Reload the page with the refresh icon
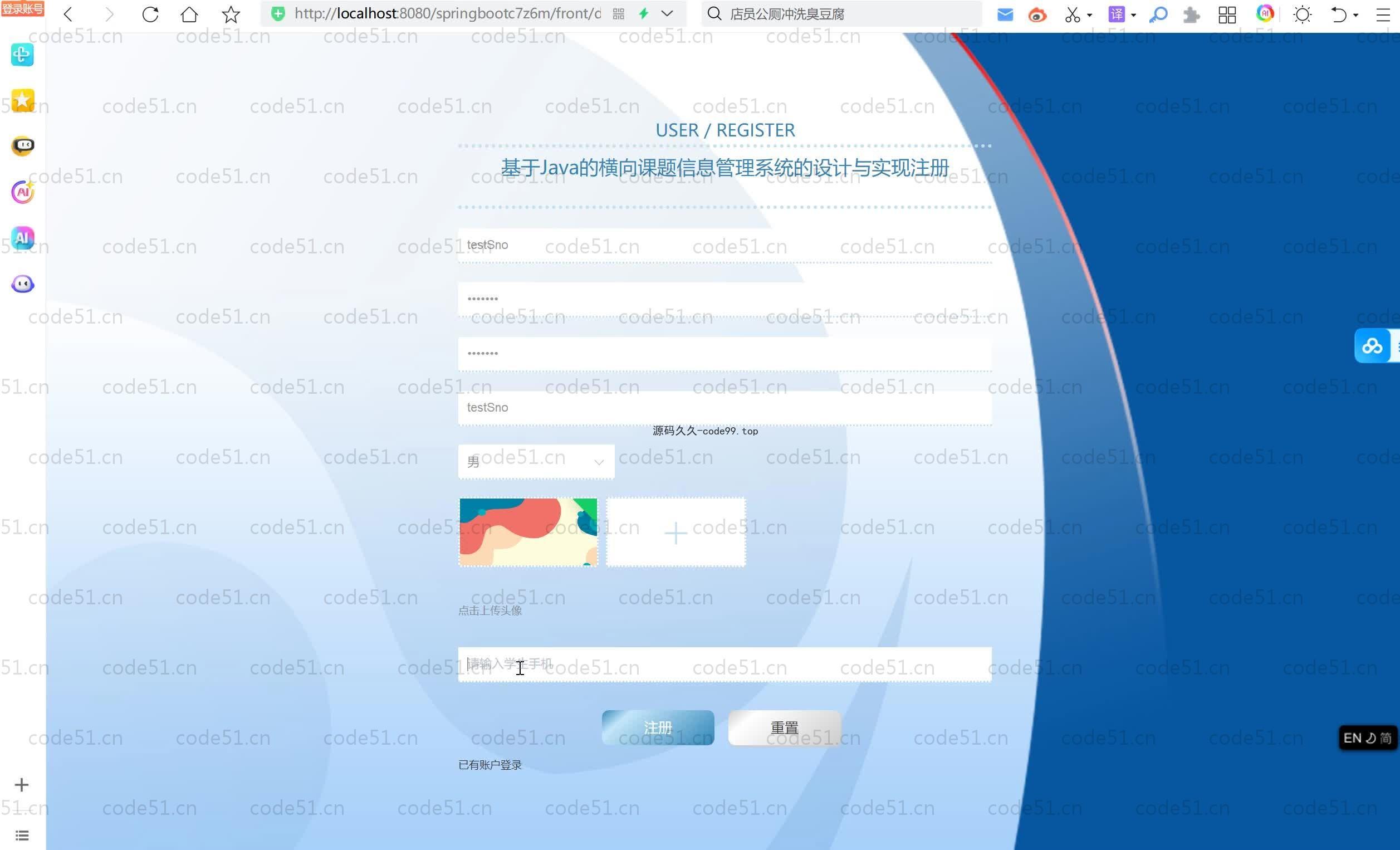 coord(150,14)
